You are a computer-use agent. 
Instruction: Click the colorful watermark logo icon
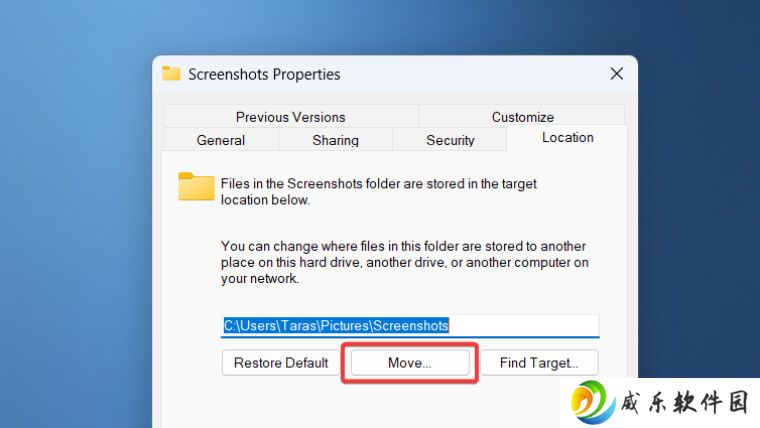pyautogui.click(x=592, y=402)
